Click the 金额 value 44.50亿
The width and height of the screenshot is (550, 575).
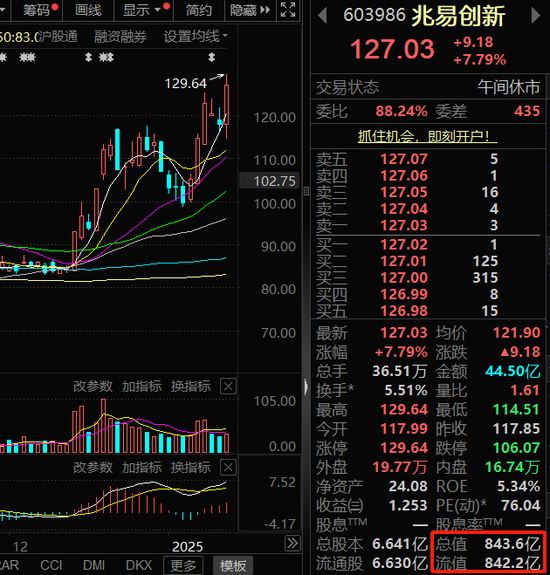point(513,371)
